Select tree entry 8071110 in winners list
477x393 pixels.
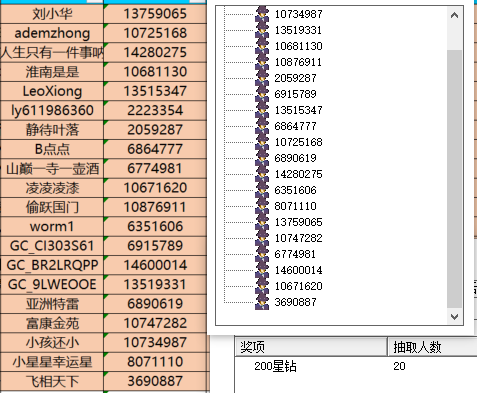[x=296, y=206]
